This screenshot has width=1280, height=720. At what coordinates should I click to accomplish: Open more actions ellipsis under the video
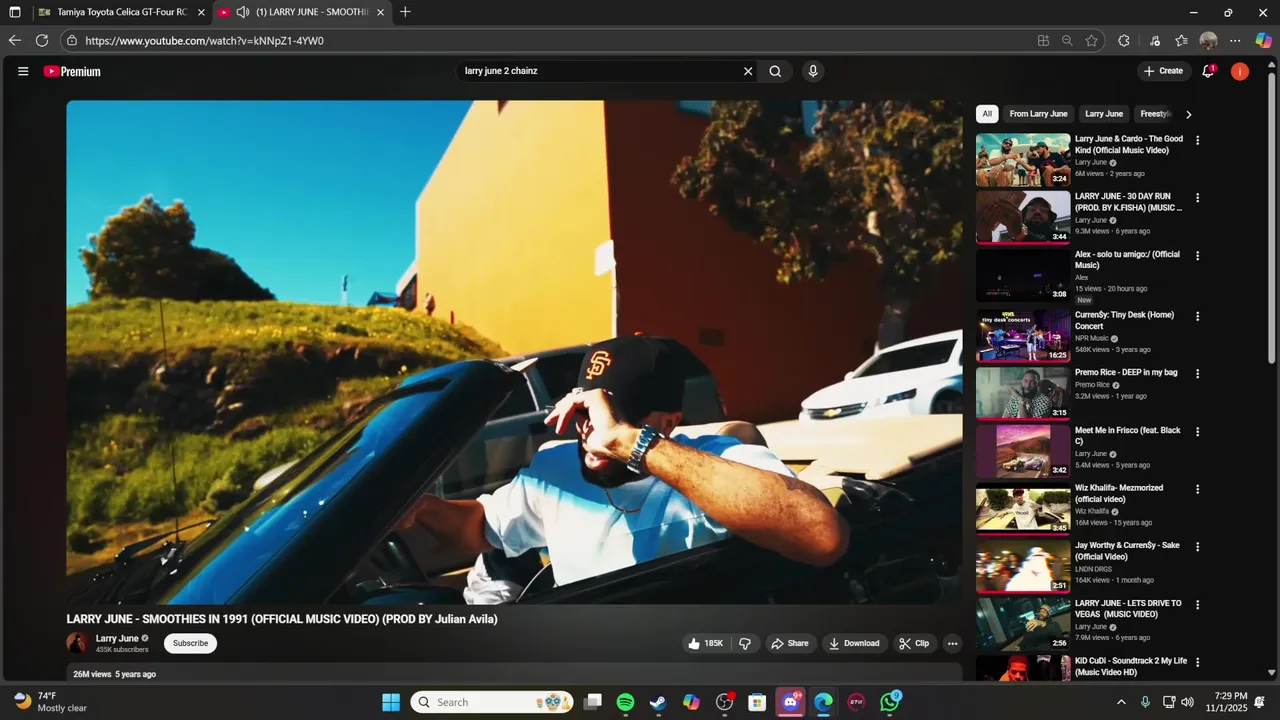point(952,643)
